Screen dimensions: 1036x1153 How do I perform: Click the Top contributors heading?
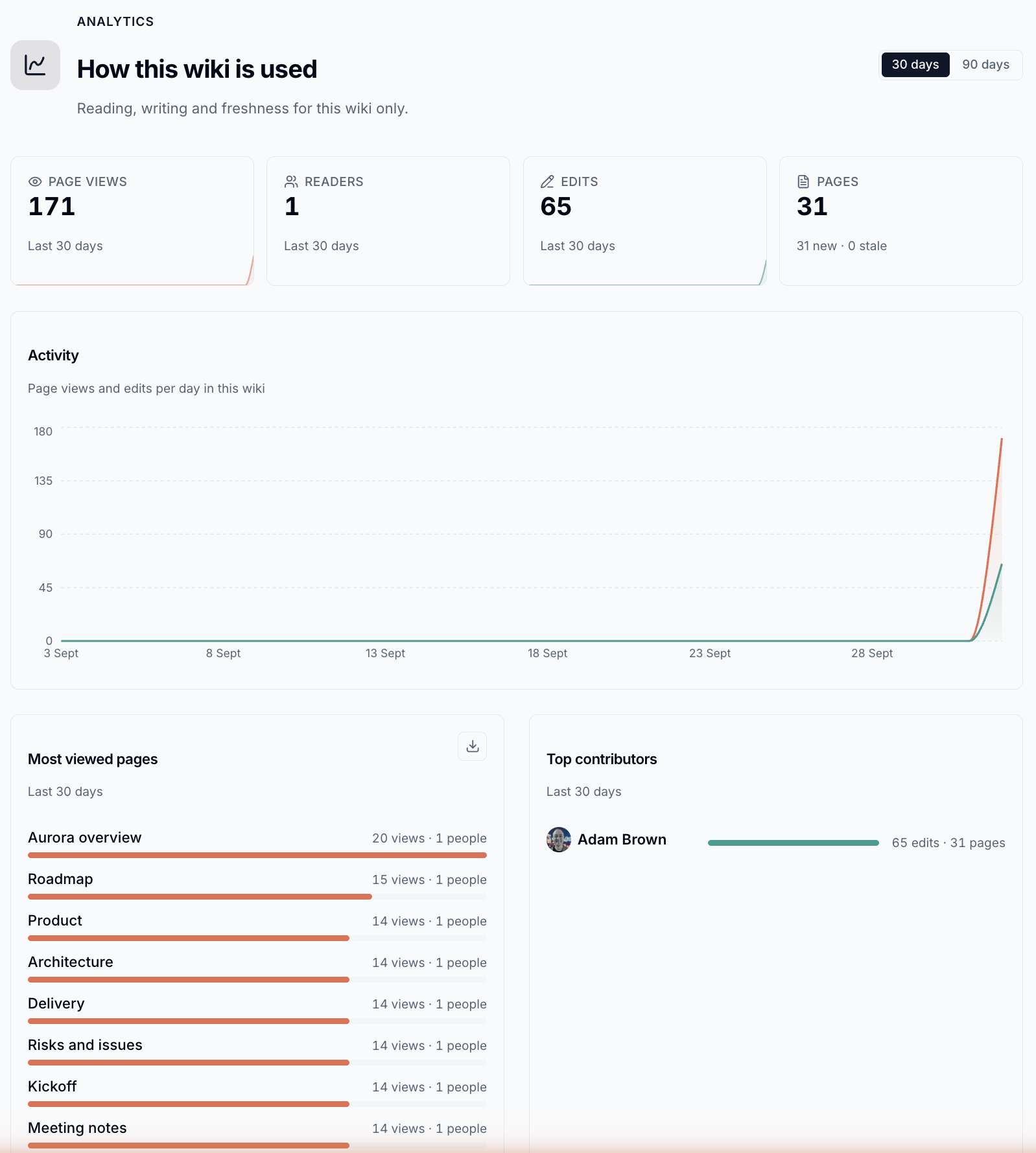coord(602,759)
